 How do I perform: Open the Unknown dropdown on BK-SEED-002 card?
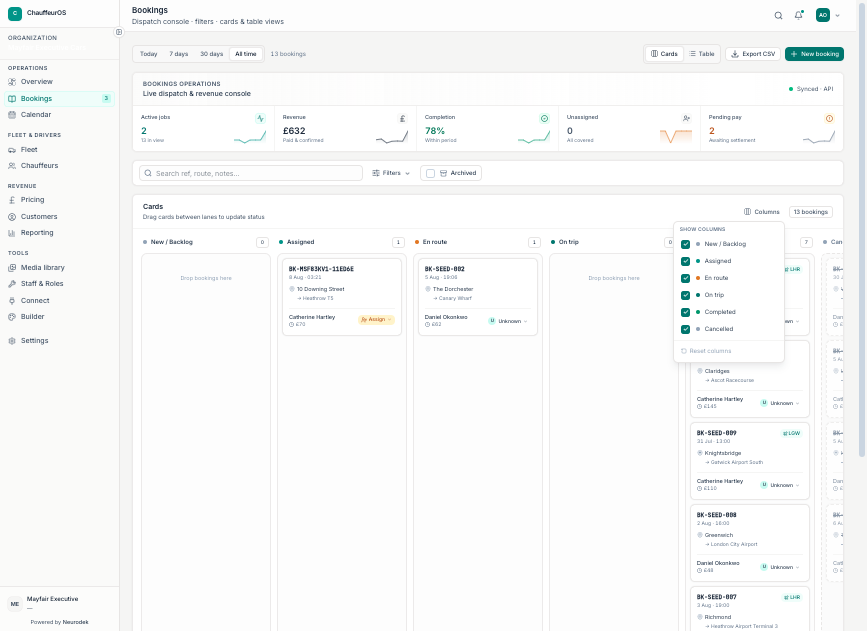point(508,321)
